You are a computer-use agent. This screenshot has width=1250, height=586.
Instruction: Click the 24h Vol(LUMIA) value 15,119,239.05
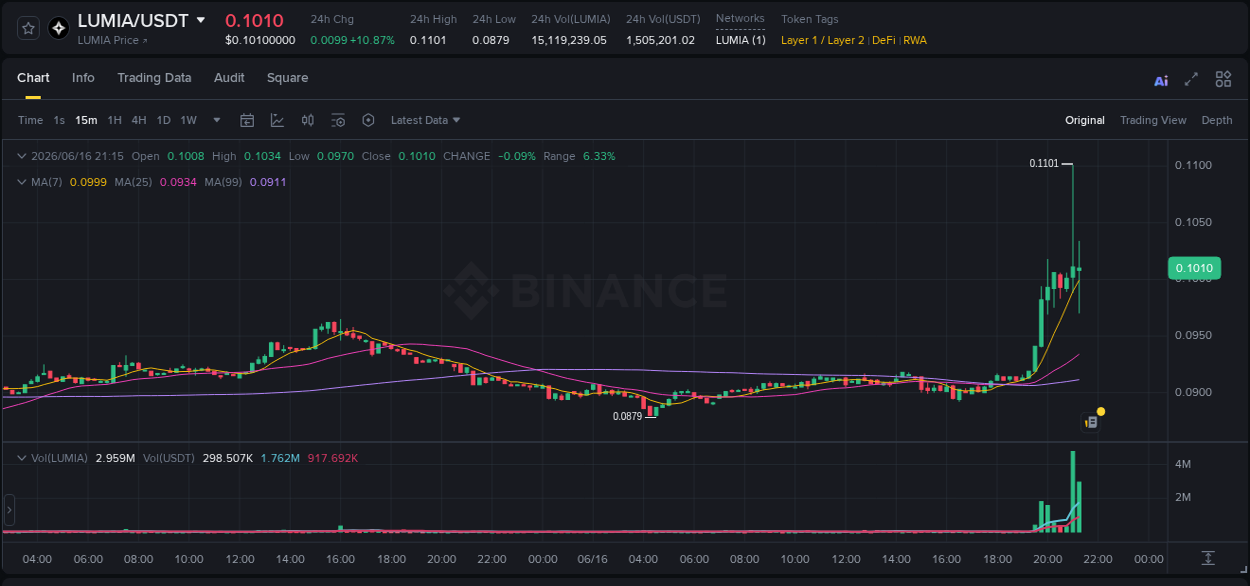(569, 40)
